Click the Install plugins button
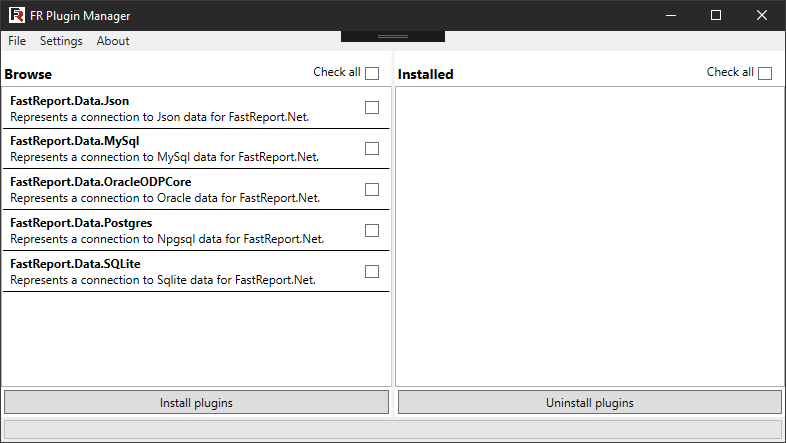 196,402
